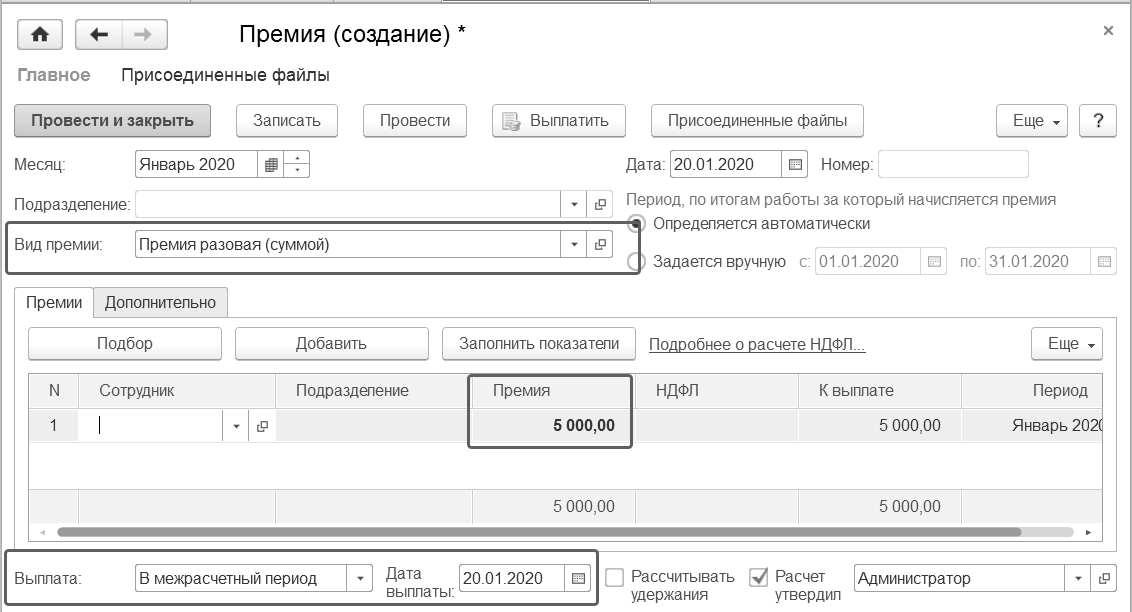Open calendar picker next to Месяц field
Image resolution: width=1132 pixels, height=612 pixels.
point(271,165)
